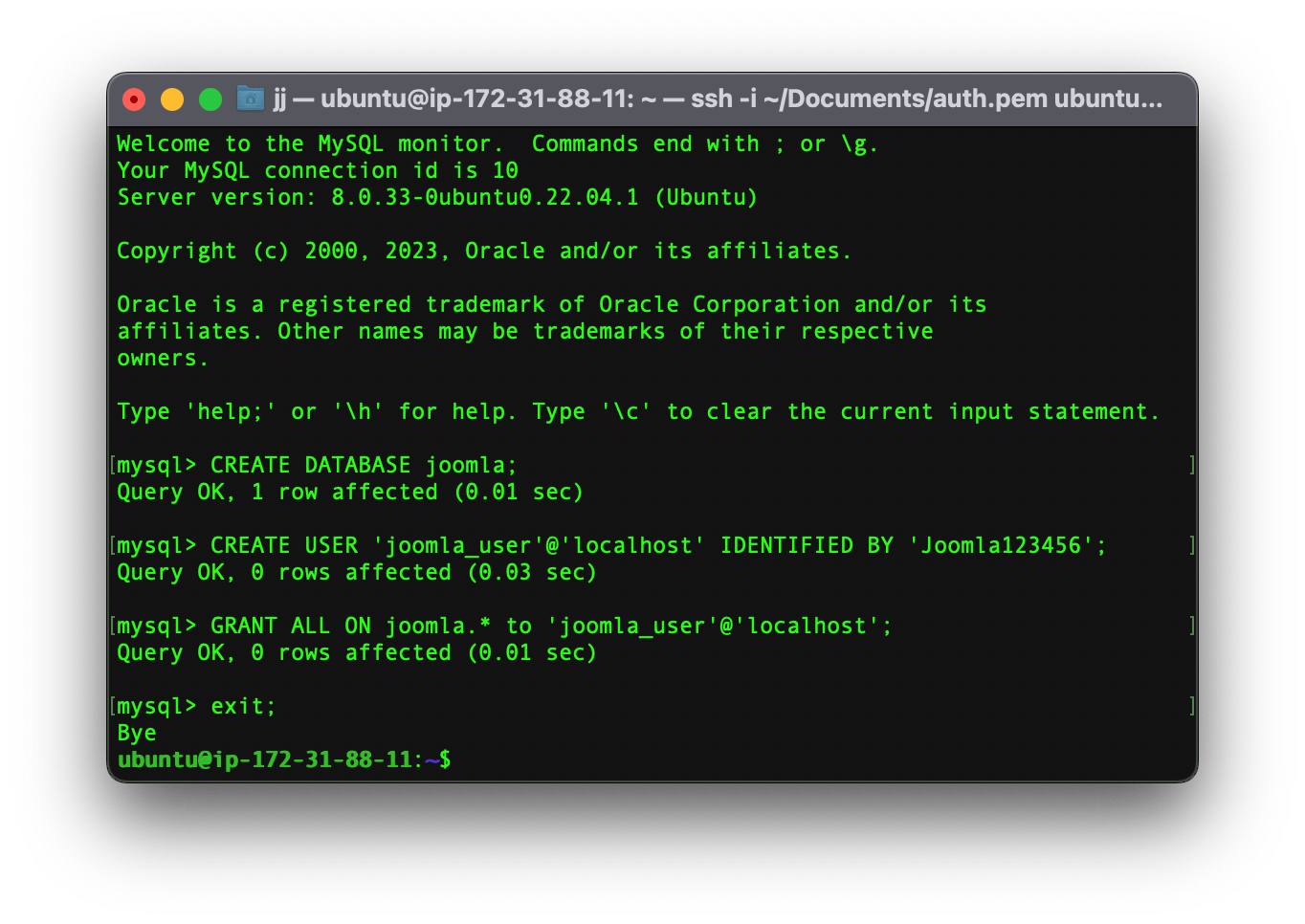Maximize the terminal using the green button
1305x924 pixels.
pos(210,99)
